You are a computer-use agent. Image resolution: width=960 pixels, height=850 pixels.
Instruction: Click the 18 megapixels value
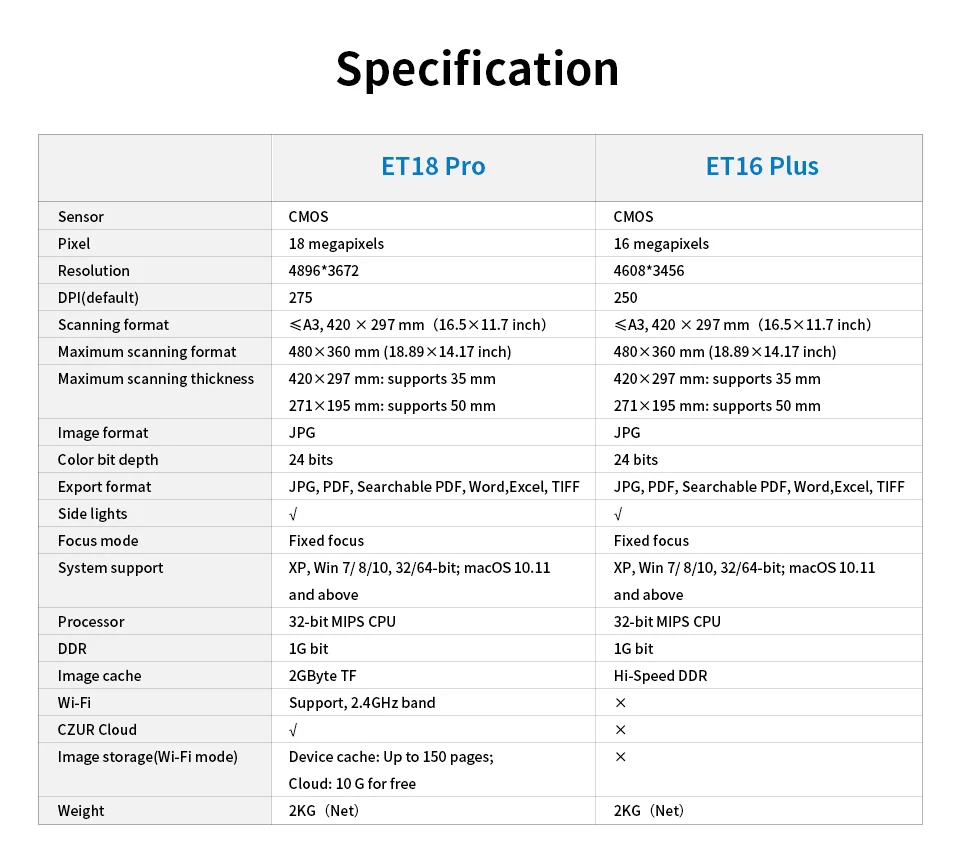click(336, 244)
